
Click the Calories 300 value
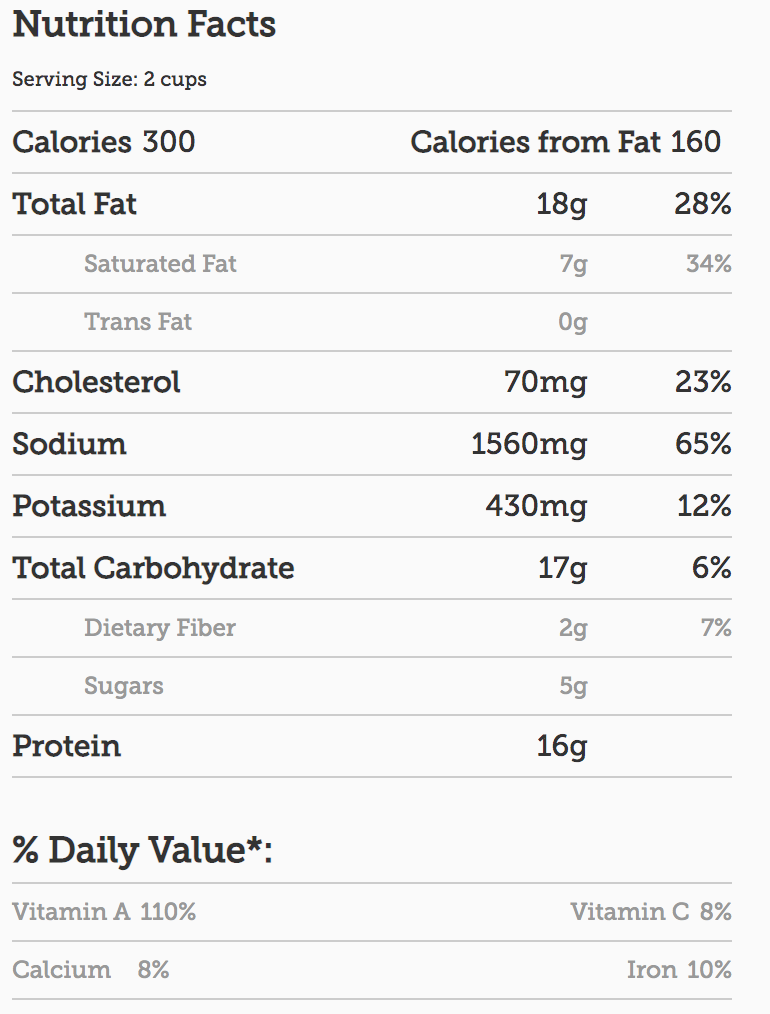tap(103, 142)
